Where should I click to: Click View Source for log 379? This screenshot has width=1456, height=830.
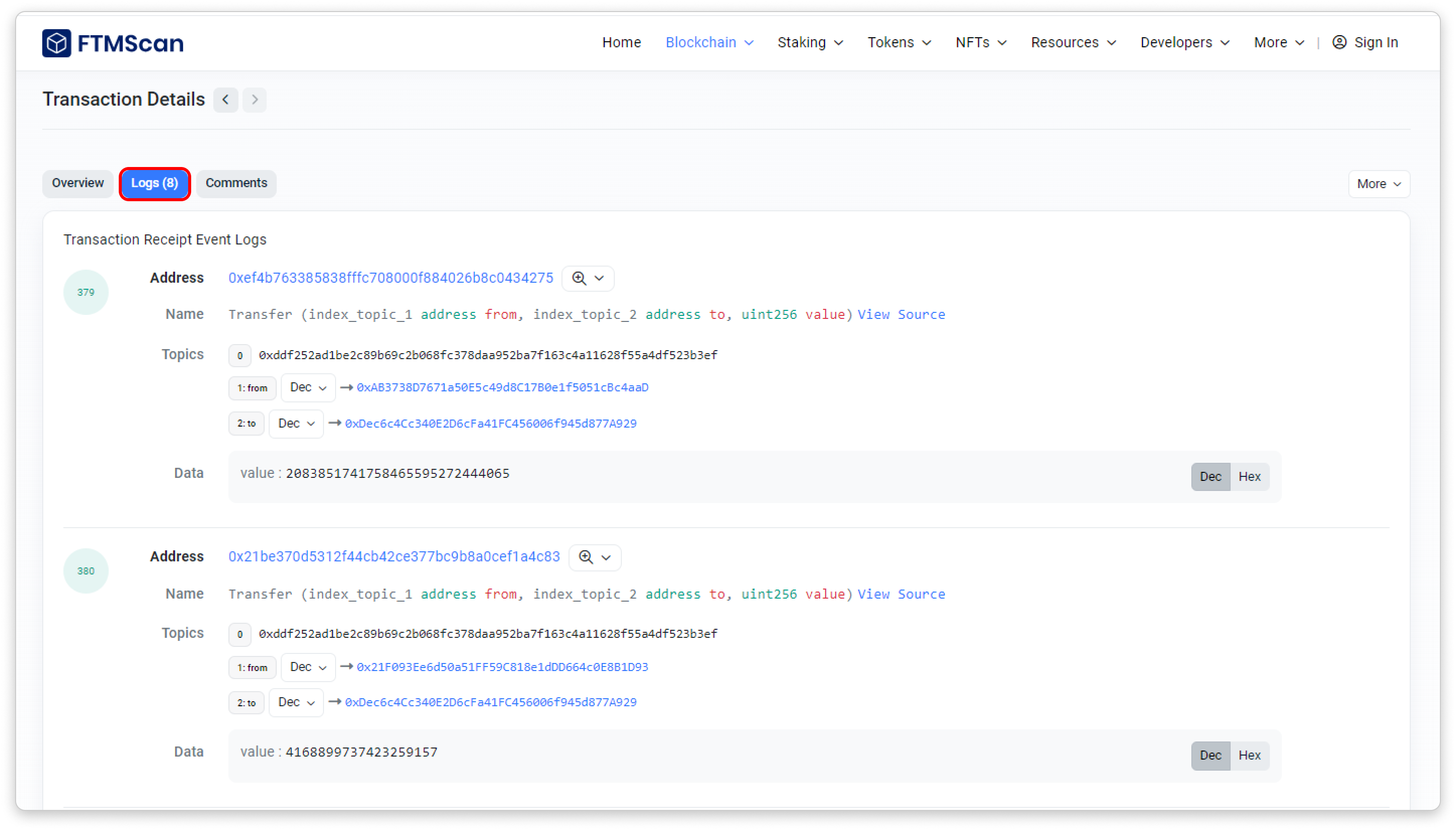click(901, 314)
